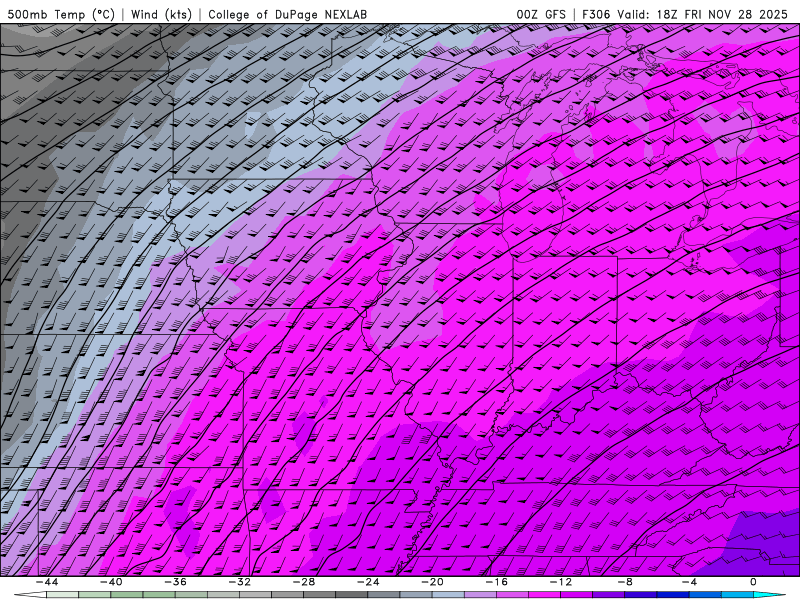Click the 'Wind (kts)' header label
Viewport: 800px width, 600px height.
click(x=161, y=14)
